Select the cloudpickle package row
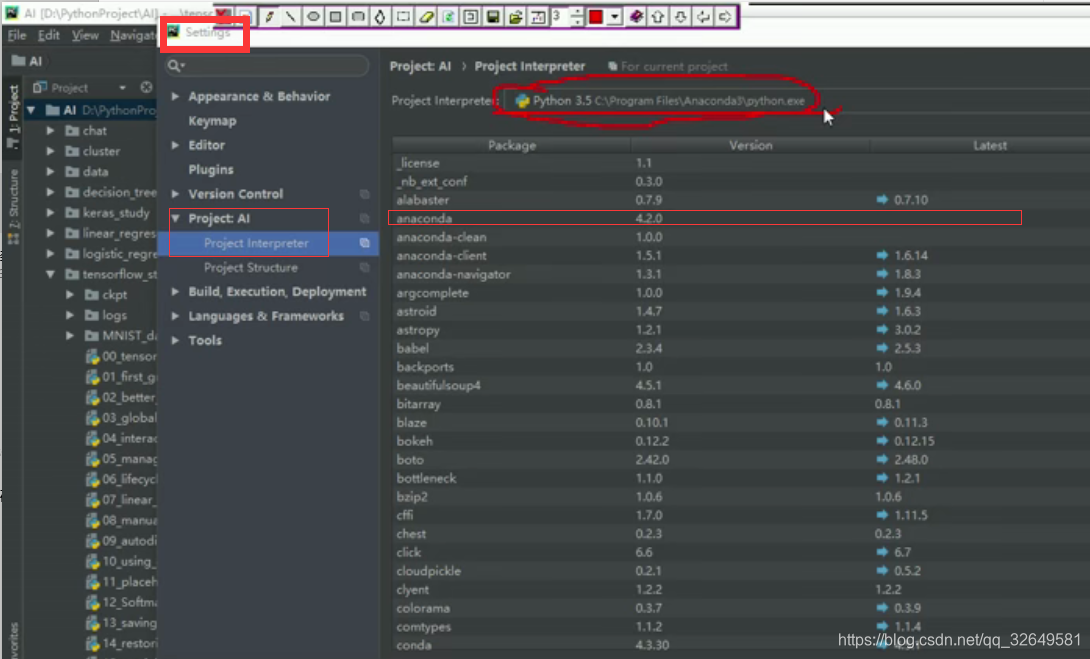This screenshot has width=1090, height=659. click(x=741, y=571)
